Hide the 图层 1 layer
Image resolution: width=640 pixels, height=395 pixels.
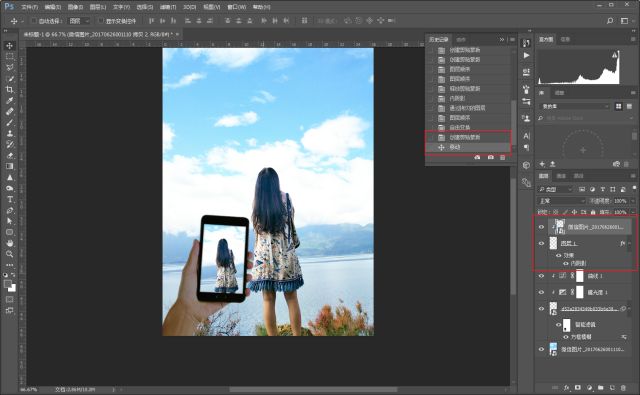tap(541, 243)
